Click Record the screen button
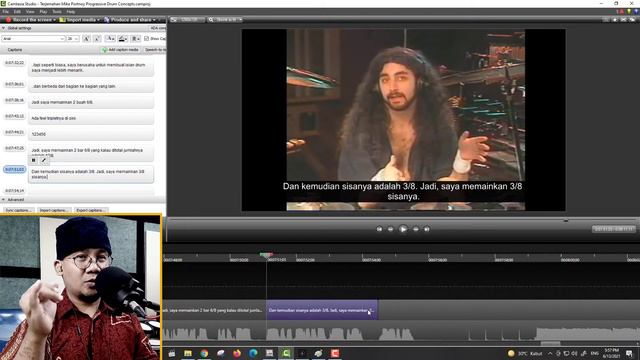 point(29,20)
